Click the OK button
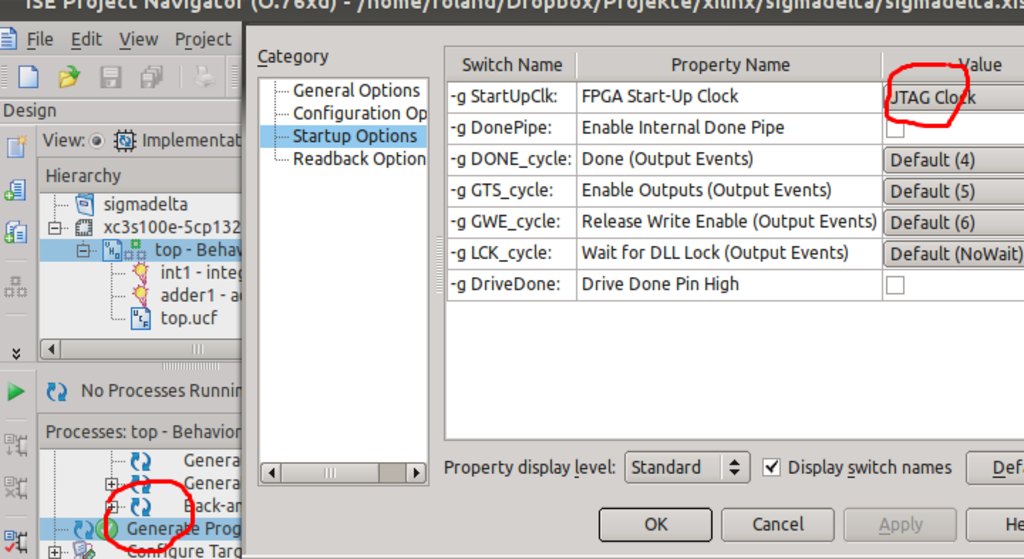The height and width of the screenshot is (559, 1024). click(655, 524)
